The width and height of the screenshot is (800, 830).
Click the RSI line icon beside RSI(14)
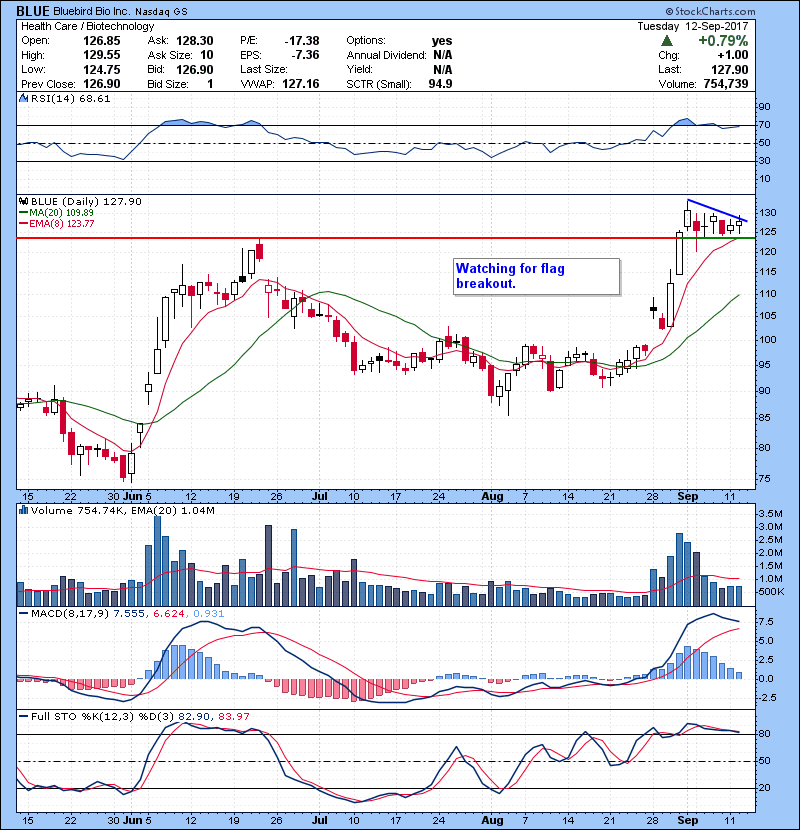23,98
